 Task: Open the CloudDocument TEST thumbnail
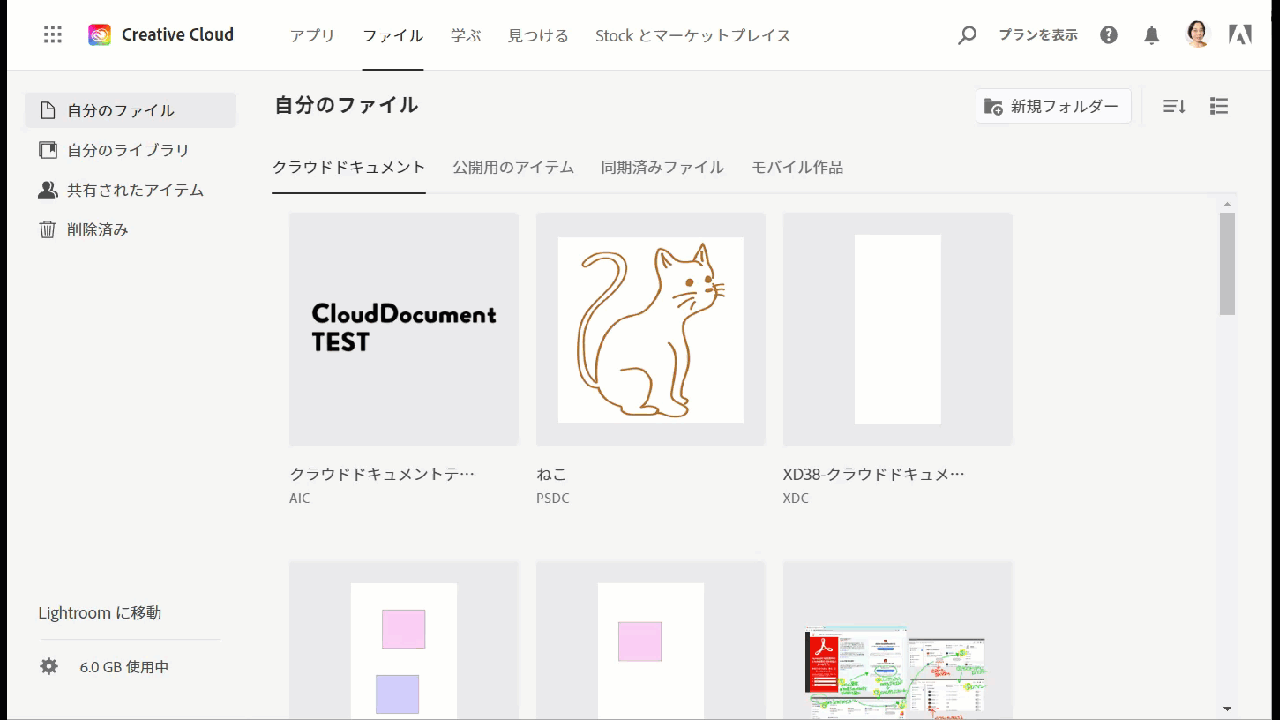tap(404, 329)
